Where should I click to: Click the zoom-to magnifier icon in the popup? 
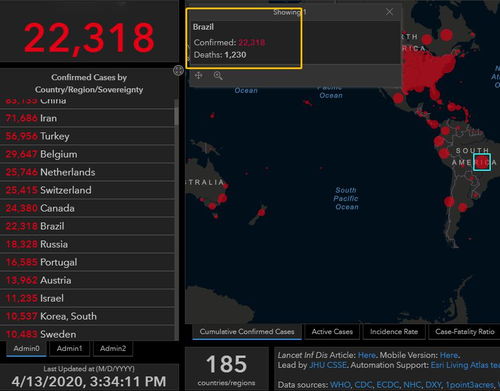pyautogui.click(x=218, y=76)
